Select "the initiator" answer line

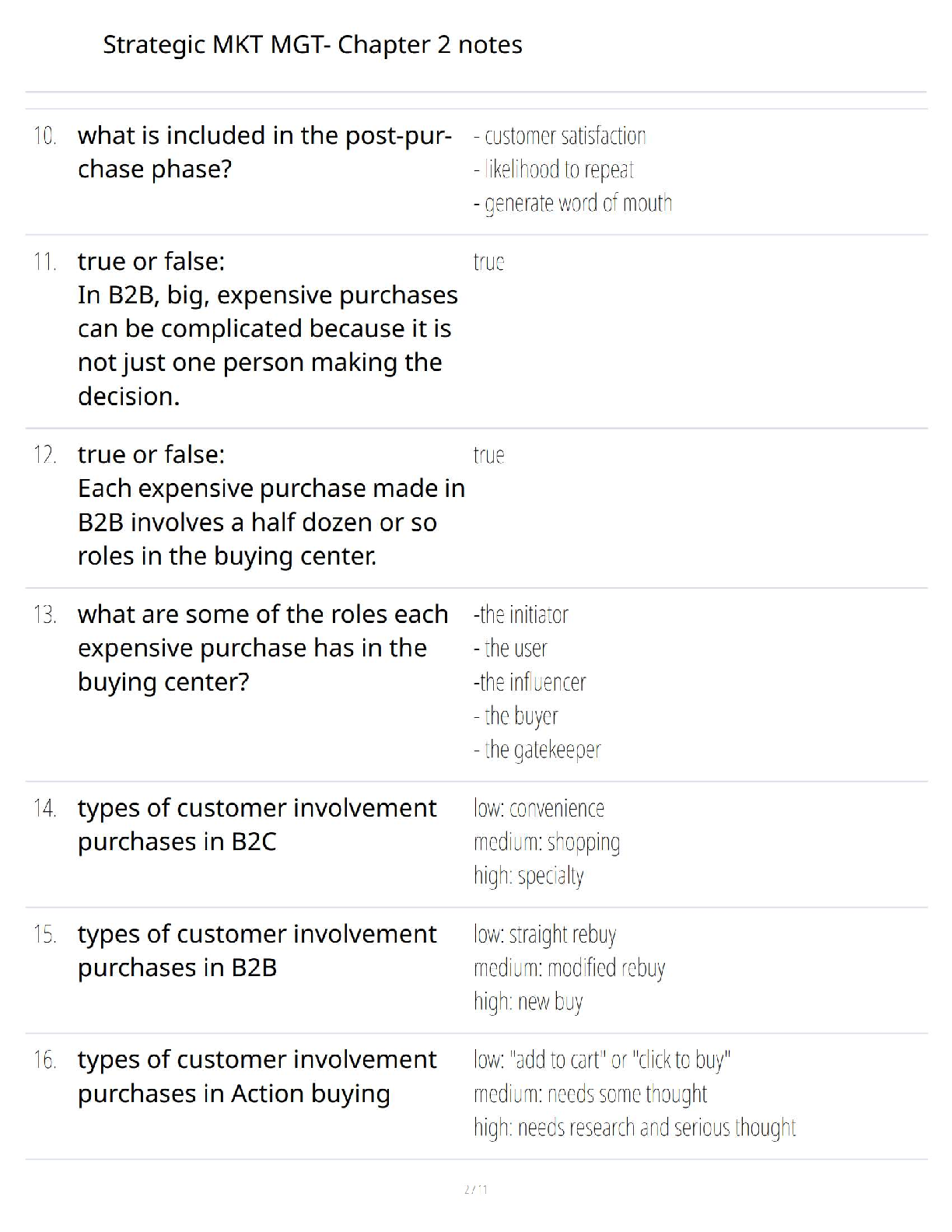coord(521,615)
